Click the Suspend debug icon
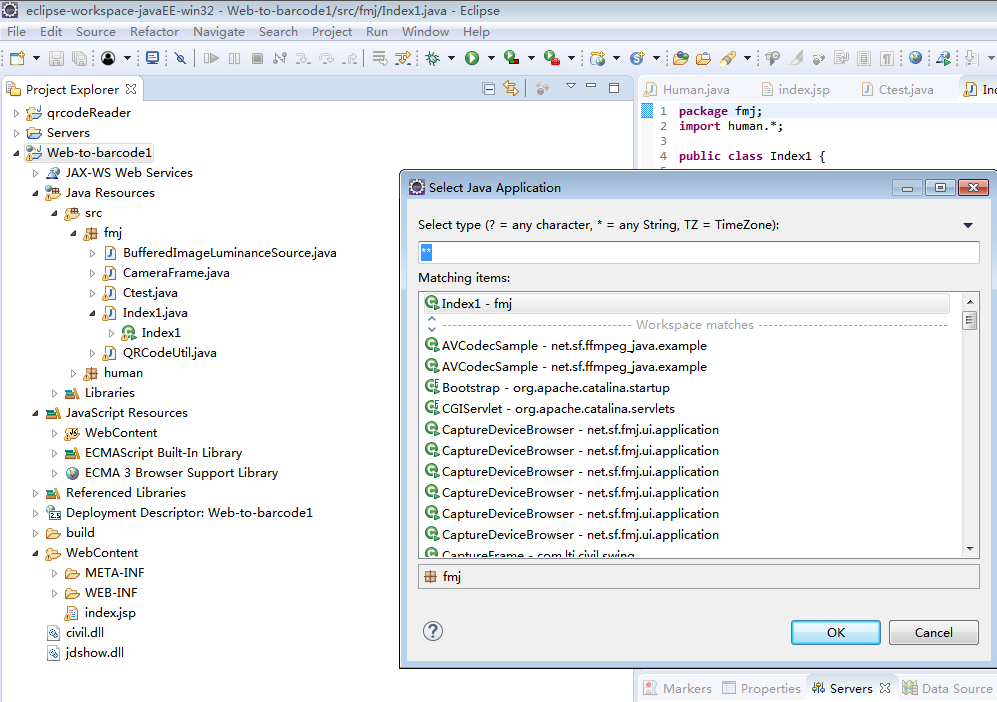997x702 pixels. pos(235,58)
